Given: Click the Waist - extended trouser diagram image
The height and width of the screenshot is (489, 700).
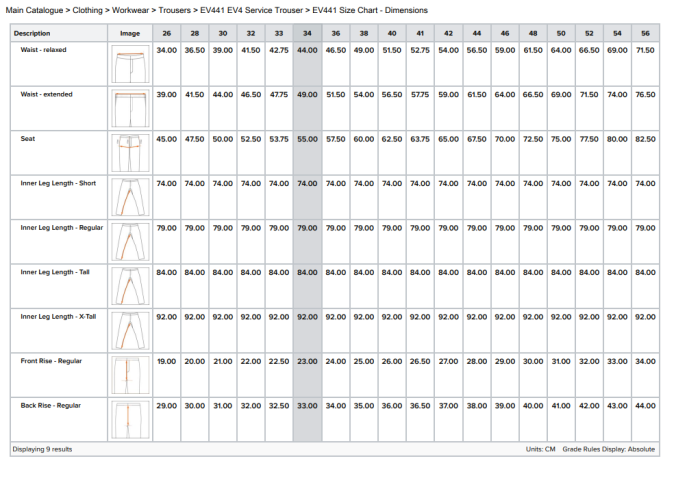Looking at the screenshot, I should point(129,108).
